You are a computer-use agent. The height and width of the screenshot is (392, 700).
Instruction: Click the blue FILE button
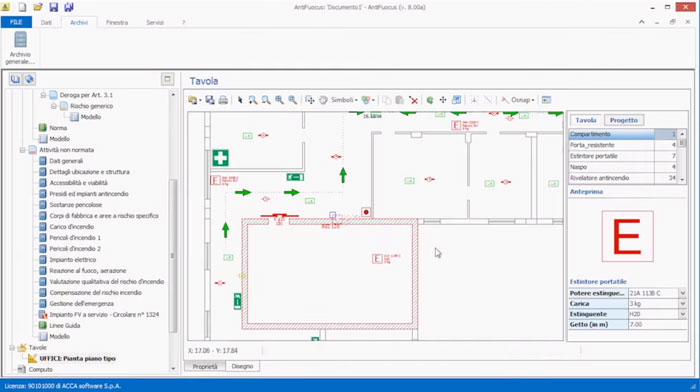(x=16, y=22)
